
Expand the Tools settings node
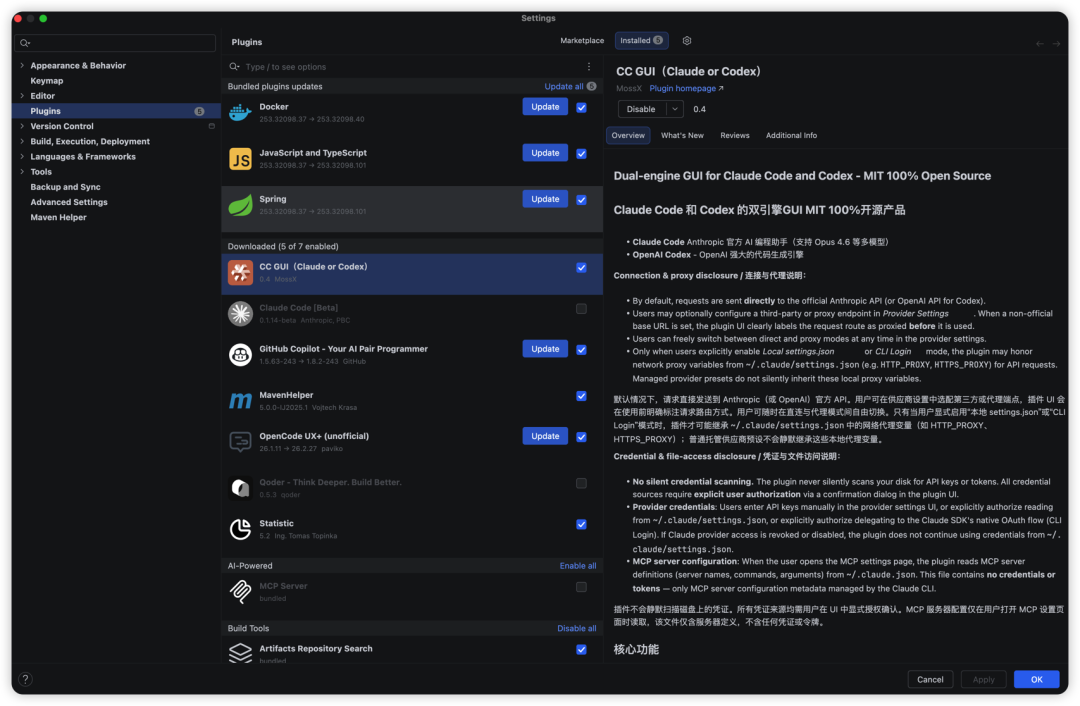(x=22, y=172)
